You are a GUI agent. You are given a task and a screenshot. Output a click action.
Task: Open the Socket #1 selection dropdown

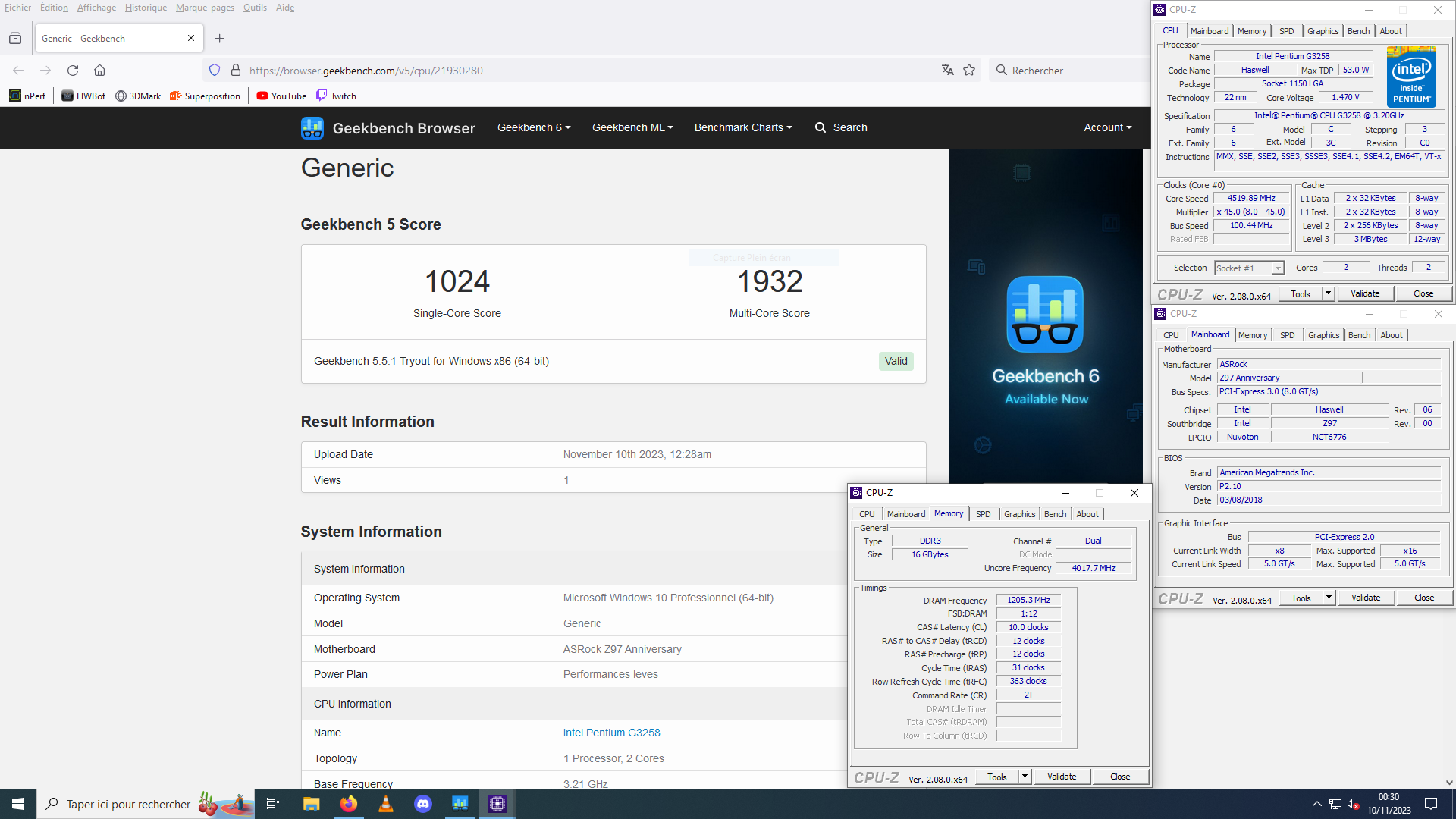(x=1249, y=268)
